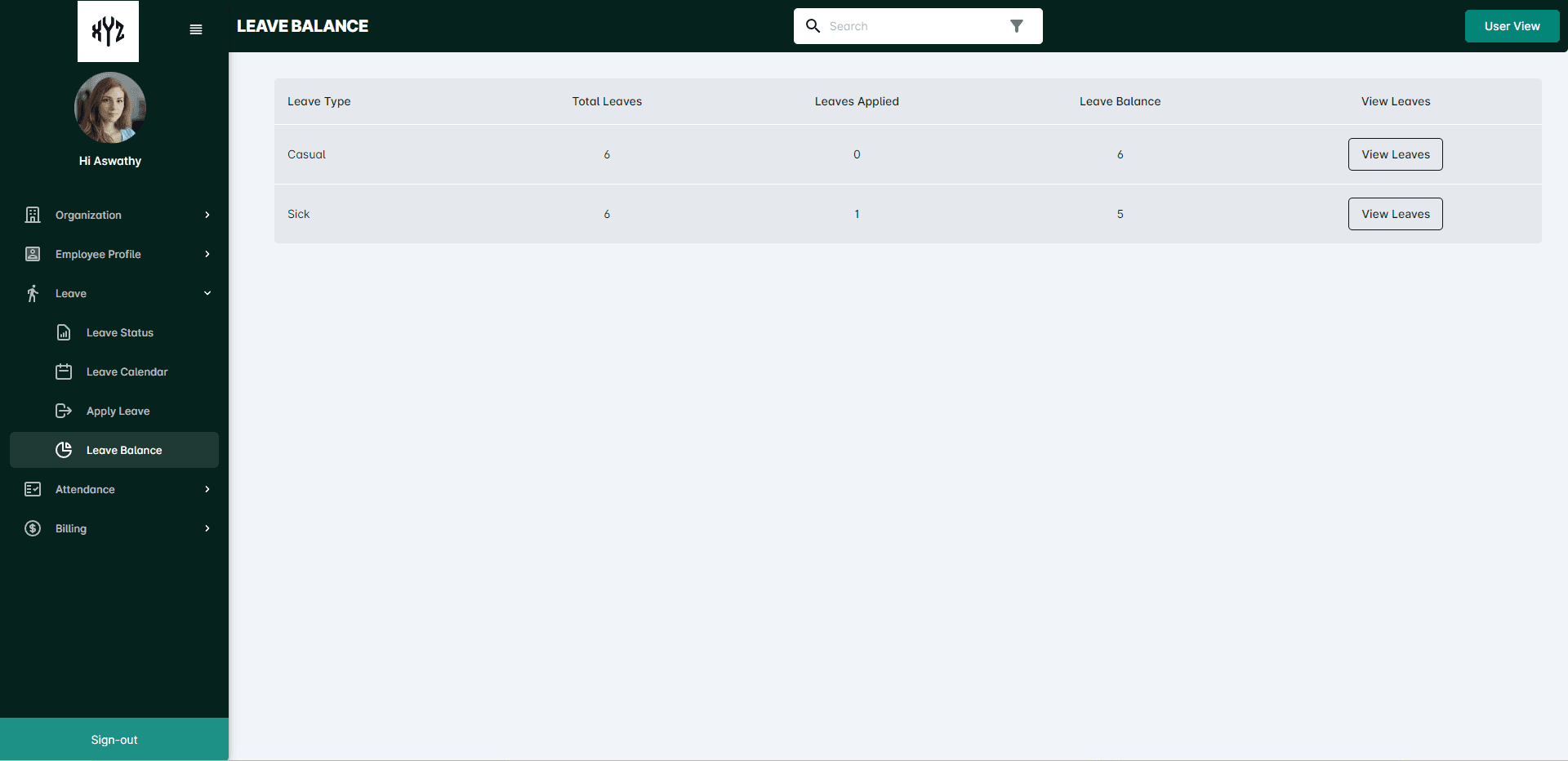Expand the Organization menu chevron
This screenshot has height=761, width=1568.
coord(207,215)
